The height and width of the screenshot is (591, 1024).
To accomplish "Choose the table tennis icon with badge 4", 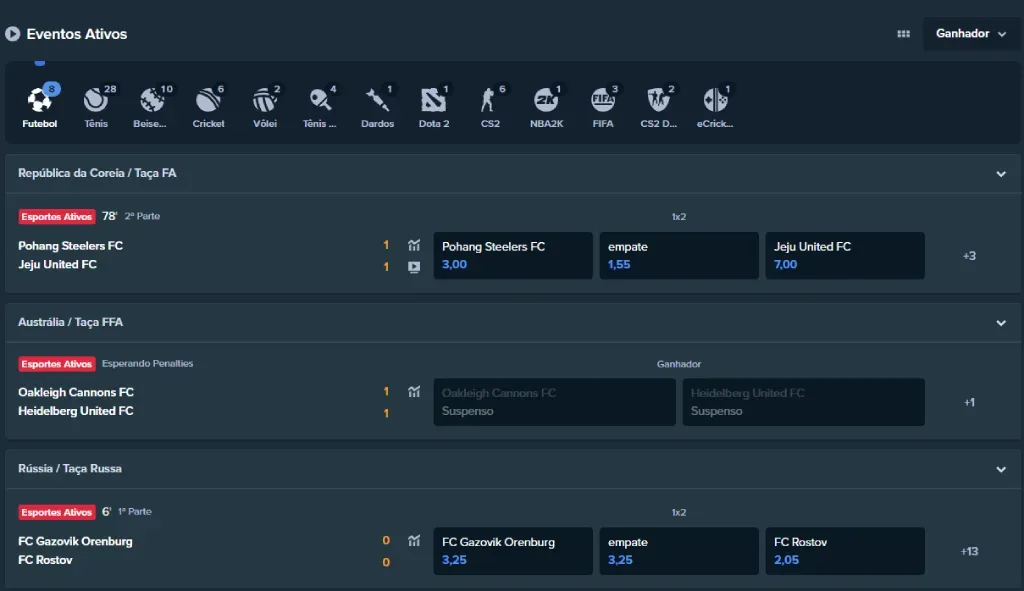I will (x=321, y=100).
